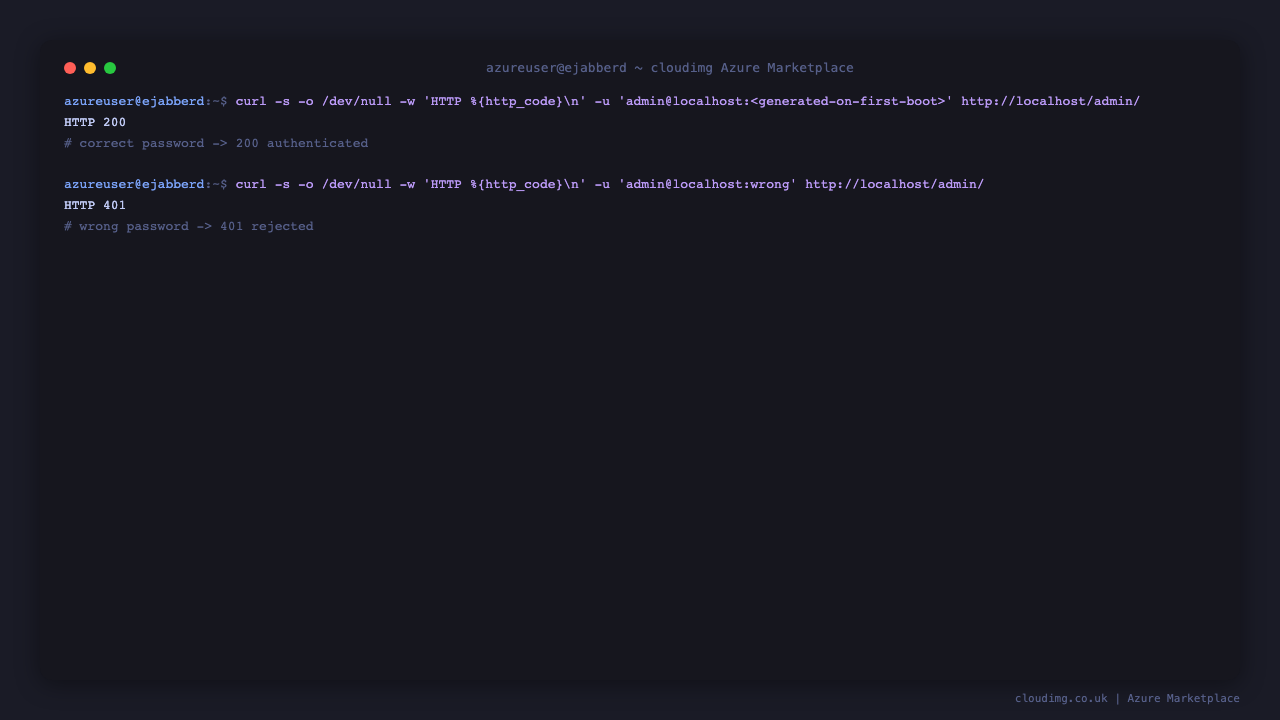Click the yellow minimize window dot

click(90, 68)
